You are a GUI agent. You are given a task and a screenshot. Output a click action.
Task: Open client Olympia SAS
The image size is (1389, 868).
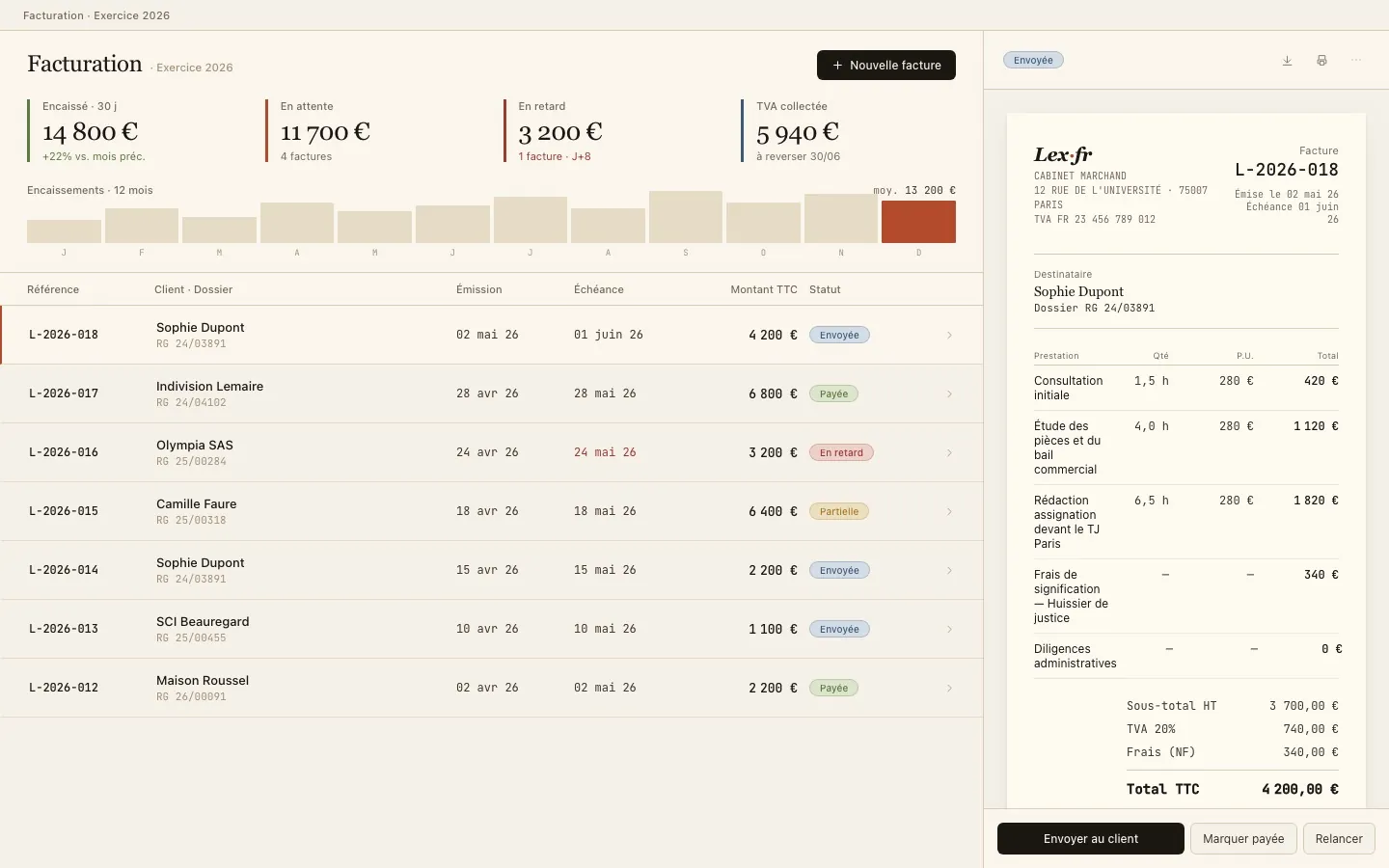[x=195, y=445]
